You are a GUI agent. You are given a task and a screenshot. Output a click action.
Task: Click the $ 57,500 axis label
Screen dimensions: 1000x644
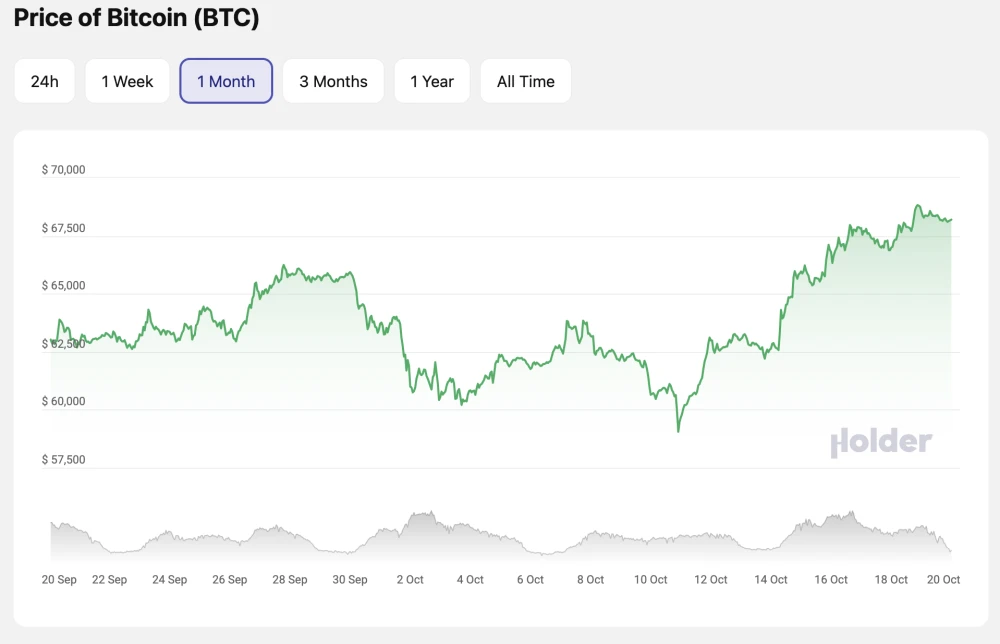pyautogui.click(x=63, y=460)
